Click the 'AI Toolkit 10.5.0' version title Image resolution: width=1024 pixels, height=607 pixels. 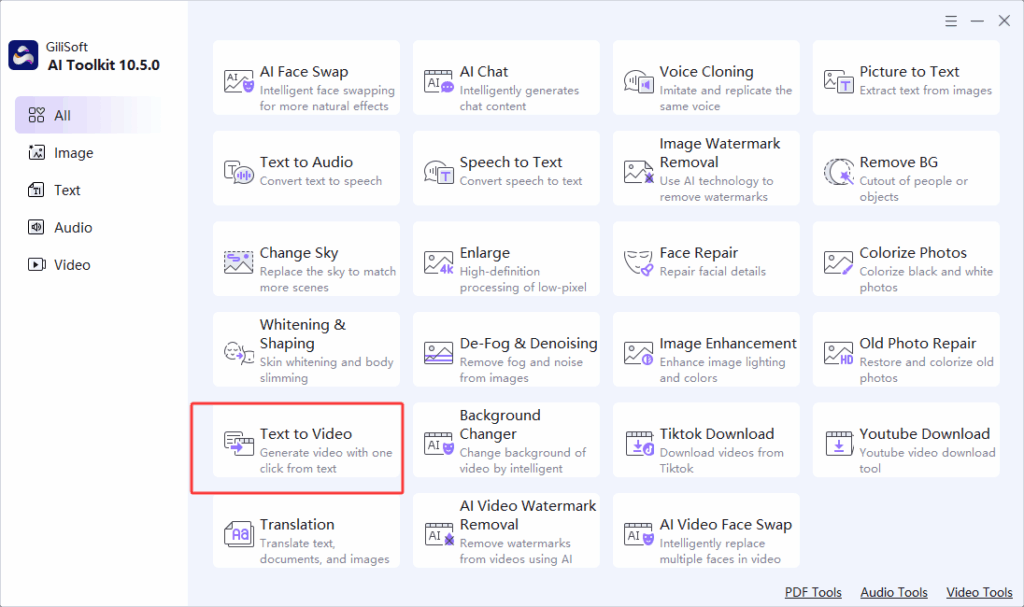[x=103, y=65]
